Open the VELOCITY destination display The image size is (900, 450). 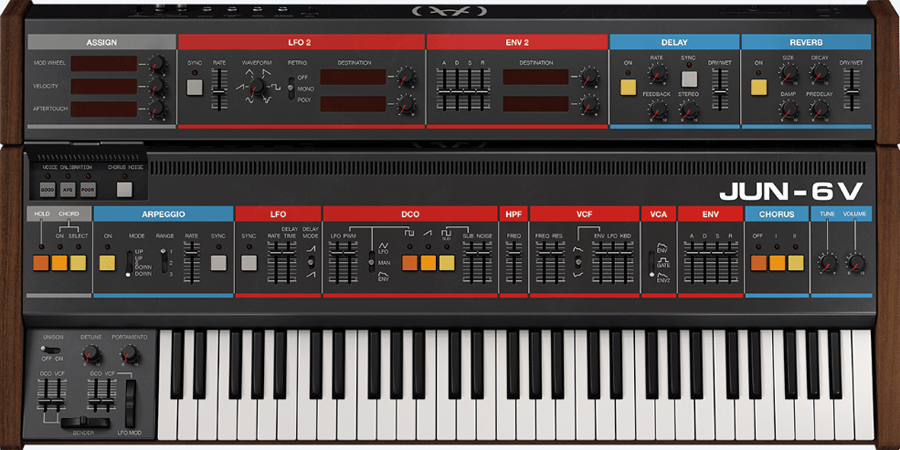(104, 86)
